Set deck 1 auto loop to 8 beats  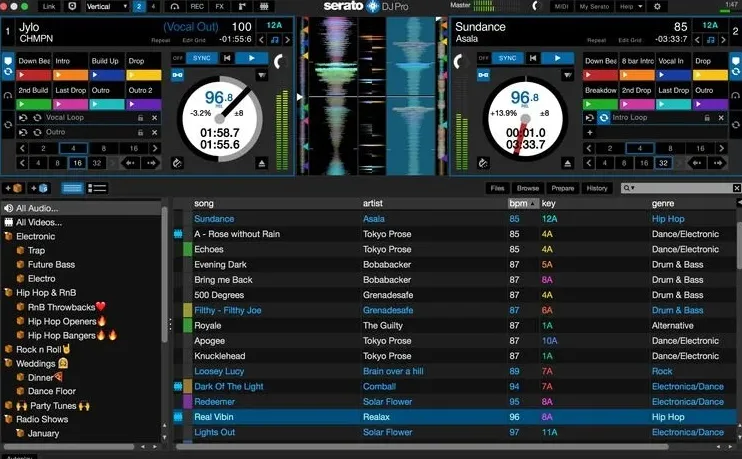pyautogui.click(x=104, y=149)
